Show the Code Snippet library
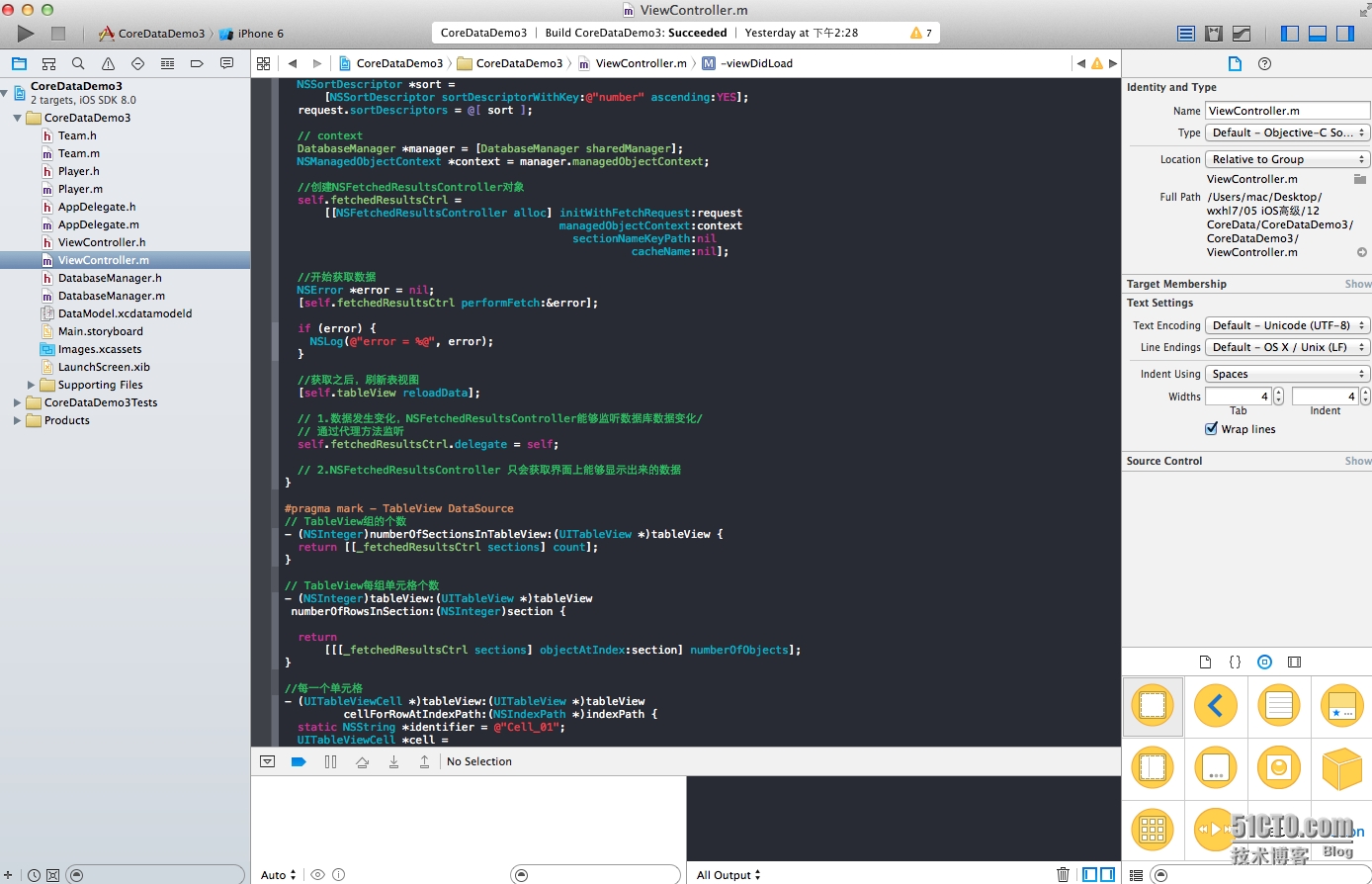The height and width of the screenshot is (884, 1372). pyautogui.click(x=1235, y=662)
